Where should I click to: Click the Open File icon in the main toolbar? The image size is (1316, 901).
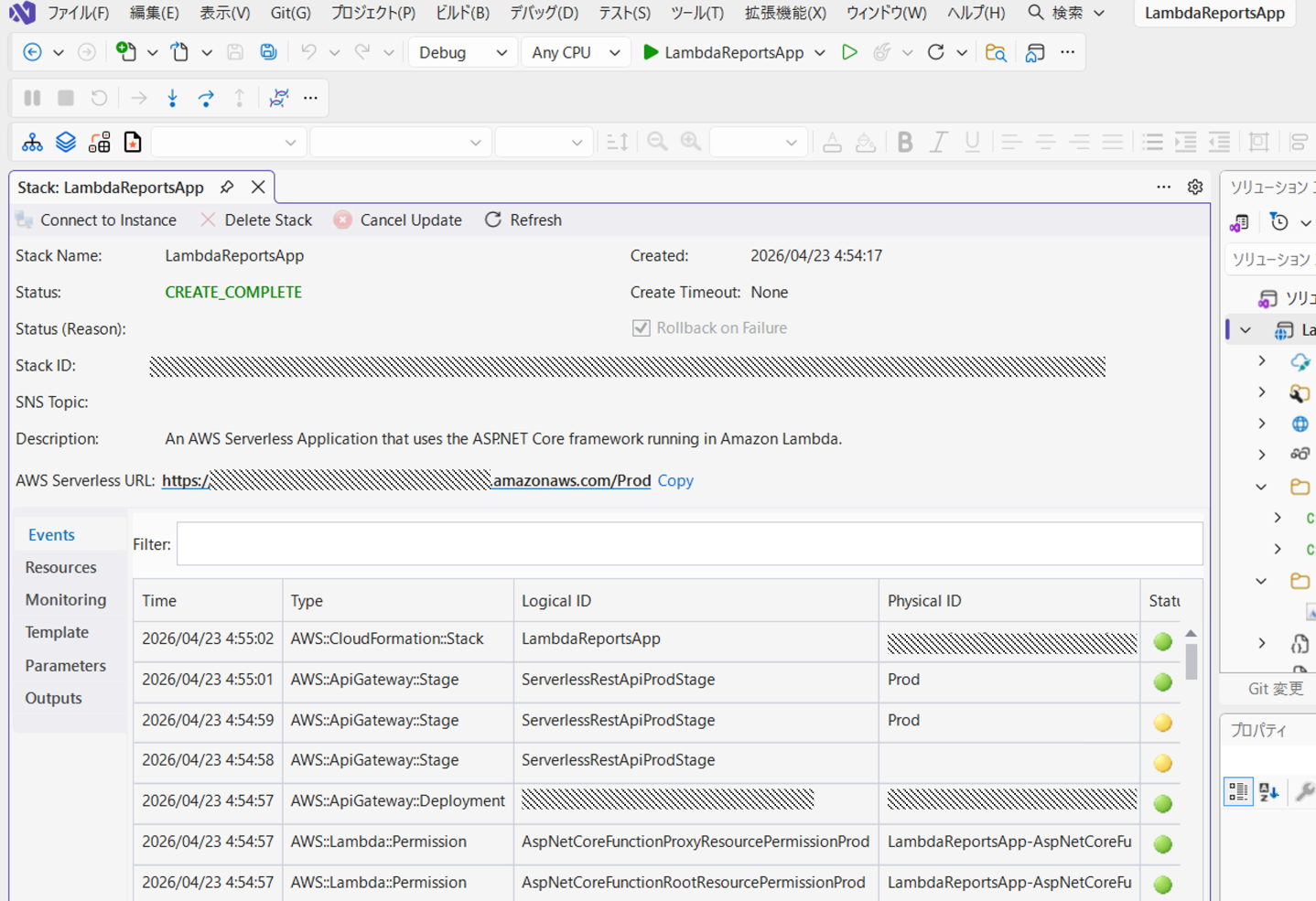pos(180,52)
